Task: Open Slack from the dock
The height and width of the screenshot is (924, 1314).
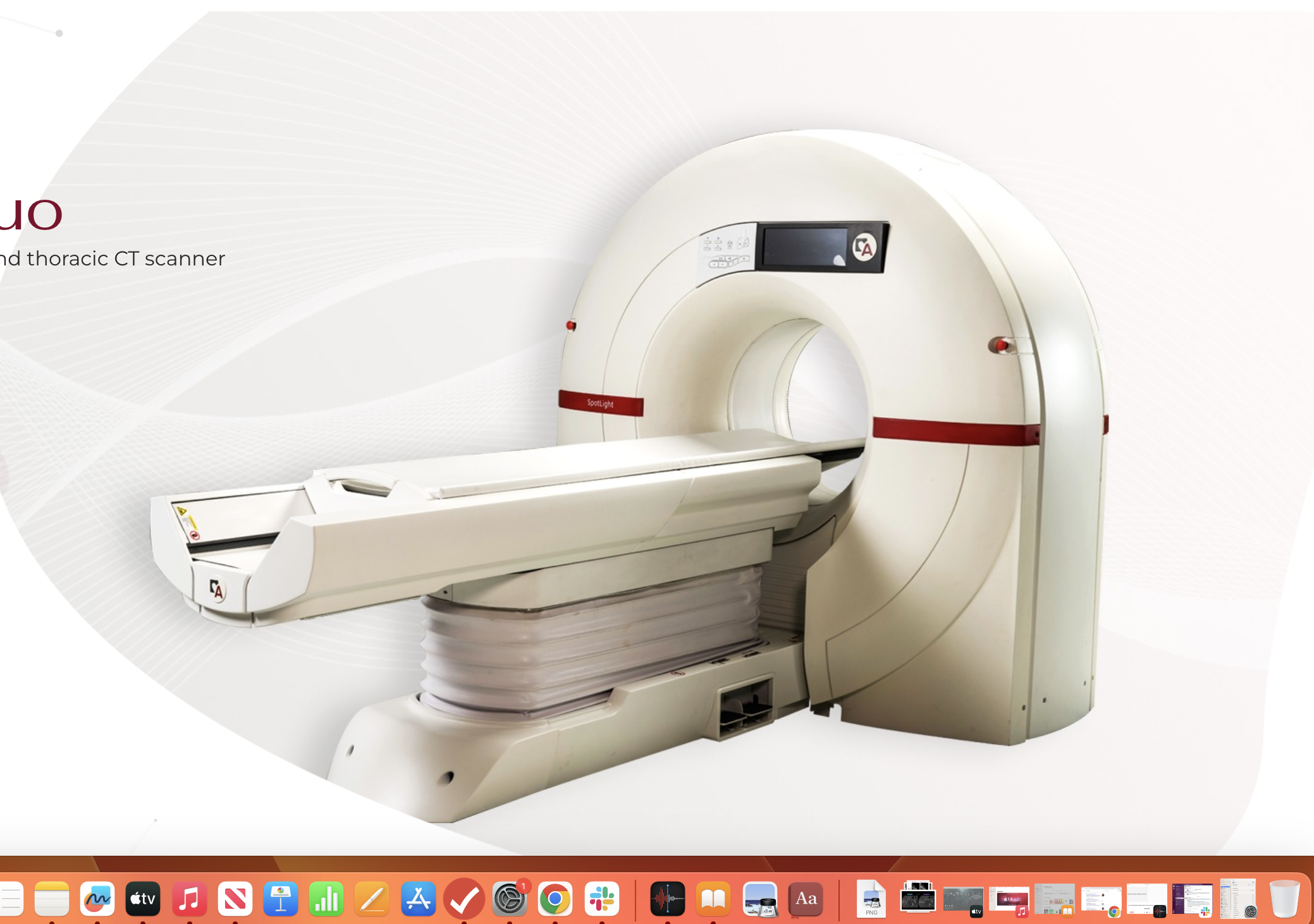Action: [601, 899]
